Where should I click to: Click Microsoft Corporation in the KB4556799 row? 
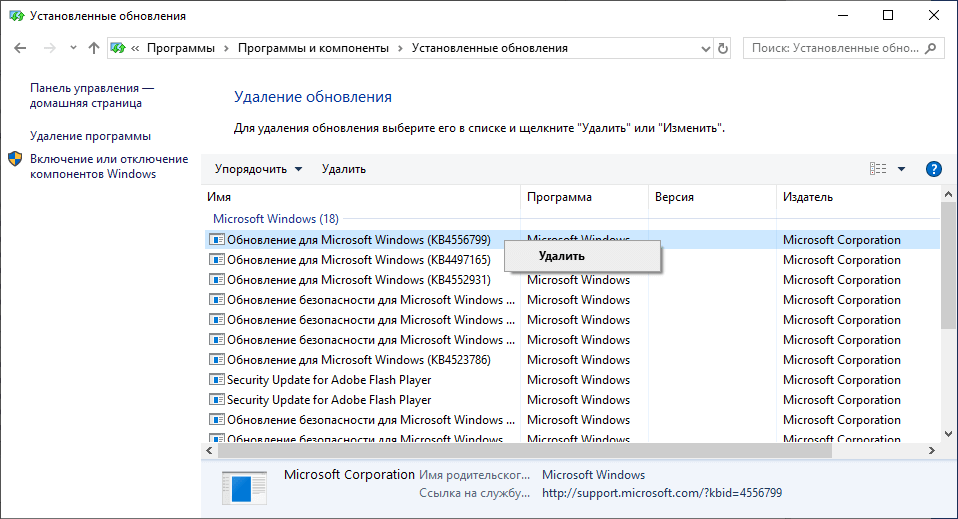tap(842, 240)
